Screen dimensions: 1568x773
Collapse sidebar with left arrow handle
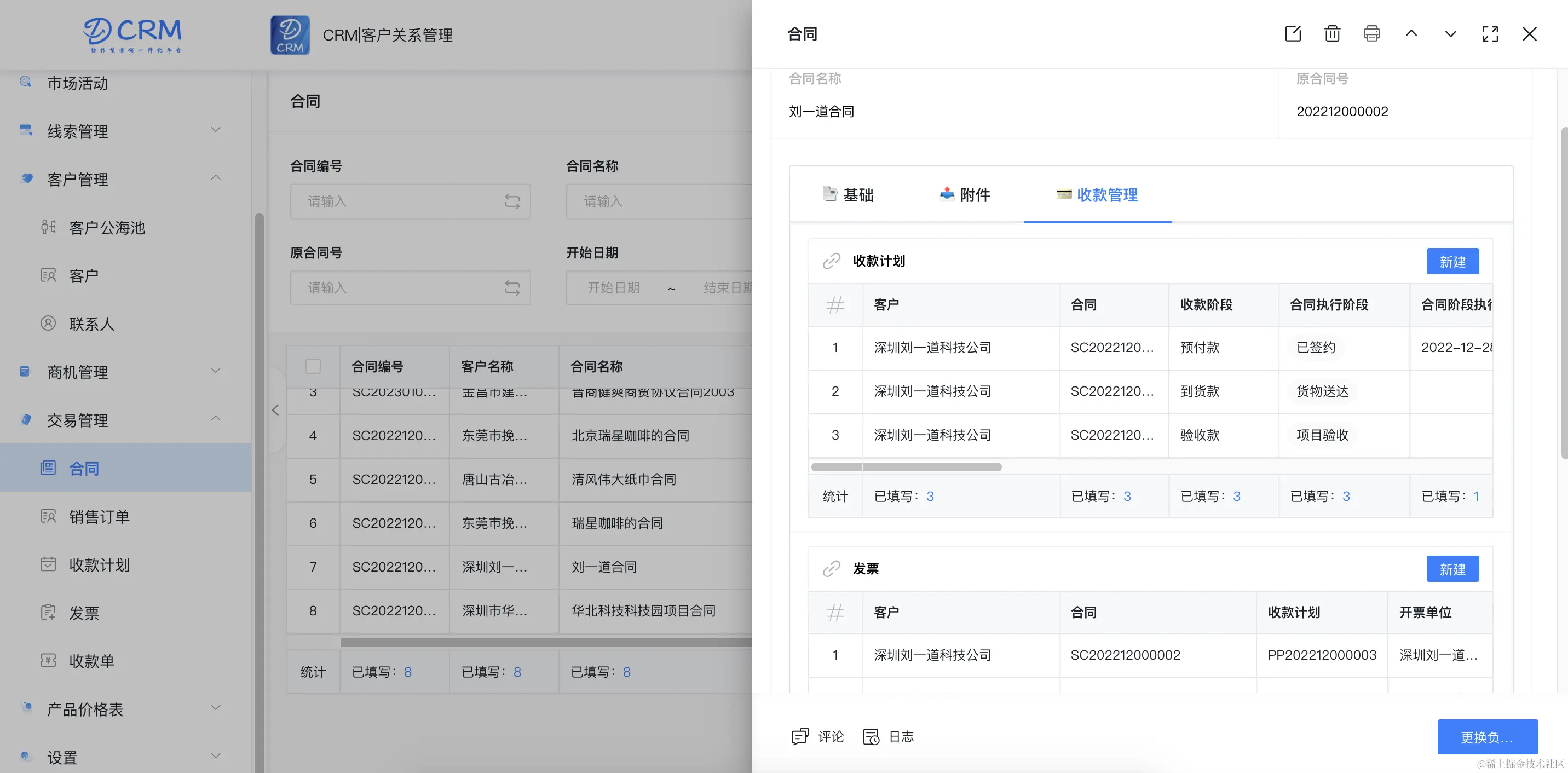click(275, 409)
